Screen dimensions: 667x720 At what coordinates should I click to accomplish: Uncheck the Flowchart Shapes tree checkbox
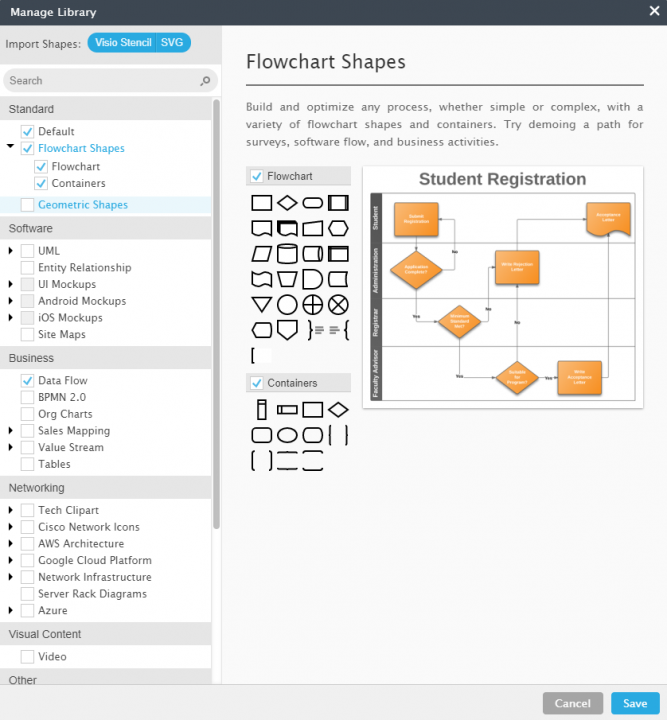pos(28,148)
